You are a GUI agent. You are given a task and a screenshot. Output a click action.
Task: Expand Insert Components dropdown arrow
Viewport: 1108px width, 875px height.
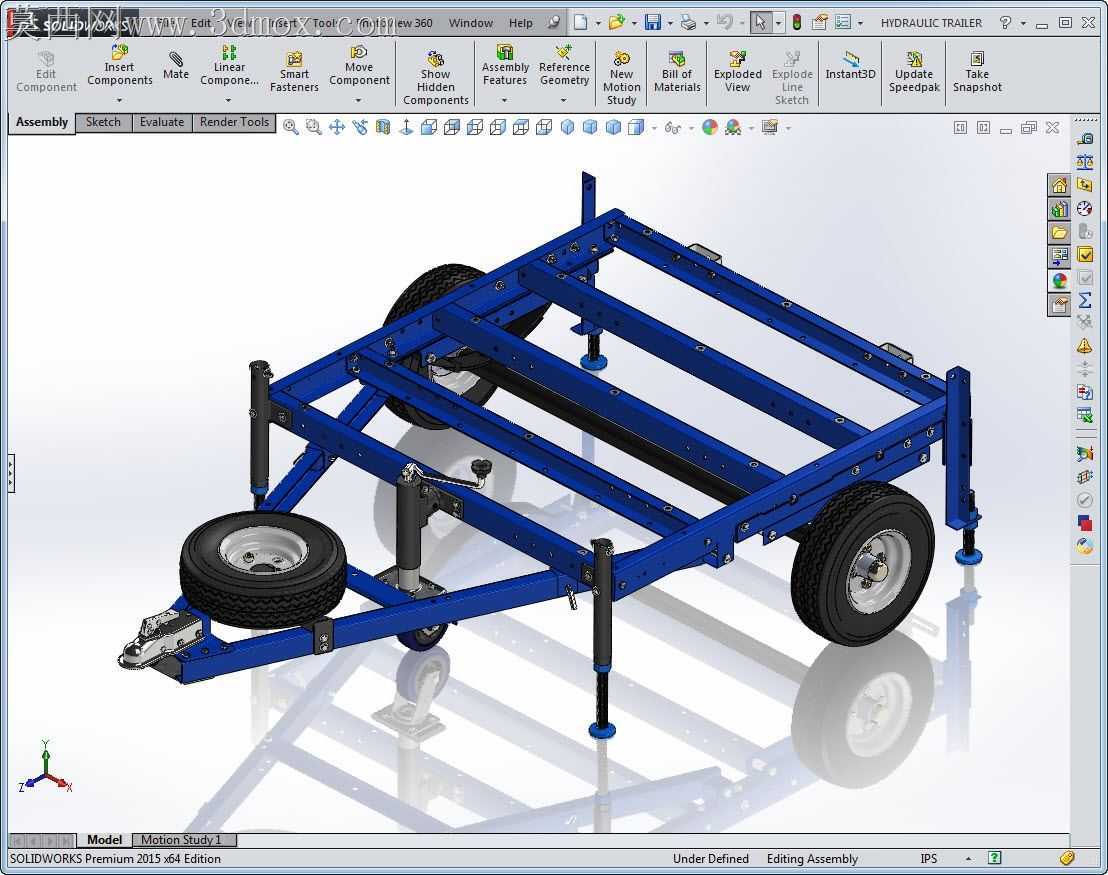click(119, 100)
